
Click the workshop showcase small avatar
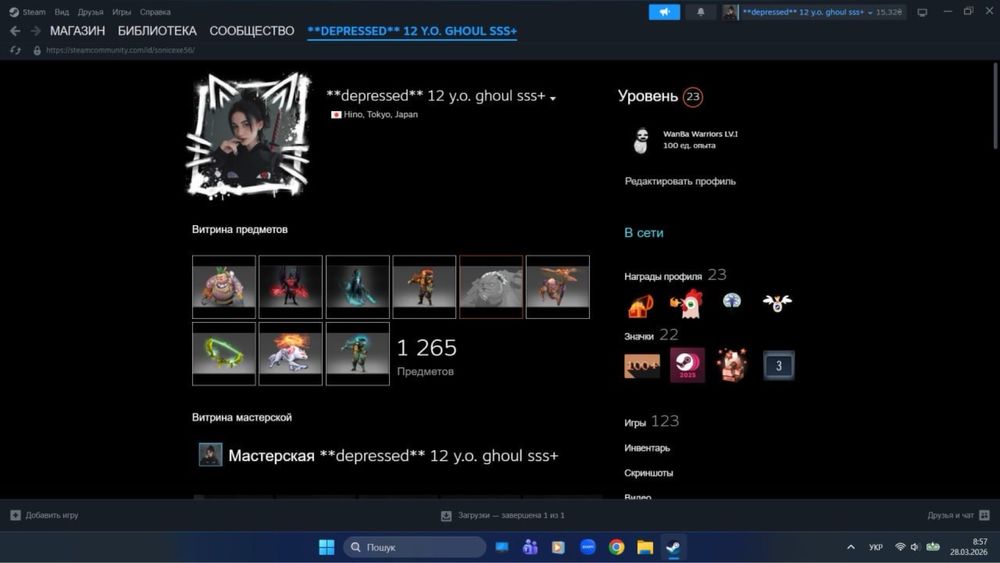210,455
